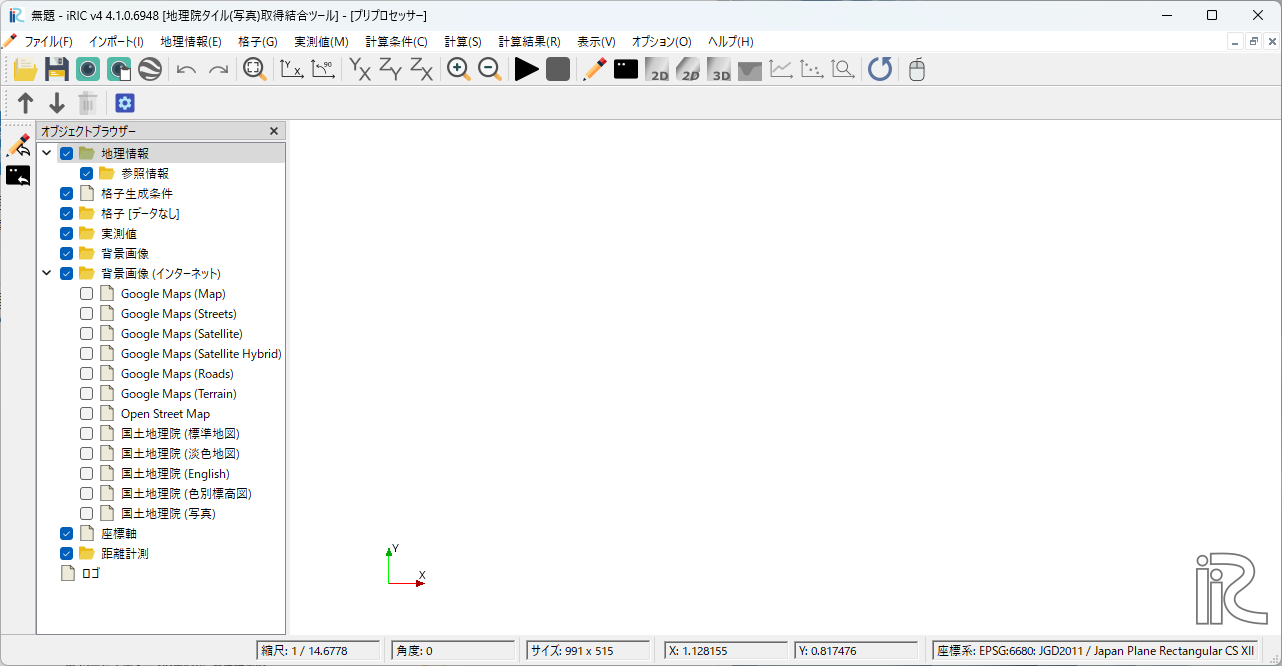The height and width of the screenshot is (666, 1282).
Task: Enable the 国土地理院 (写真) checkbox
Action: (x=87, y=513)
